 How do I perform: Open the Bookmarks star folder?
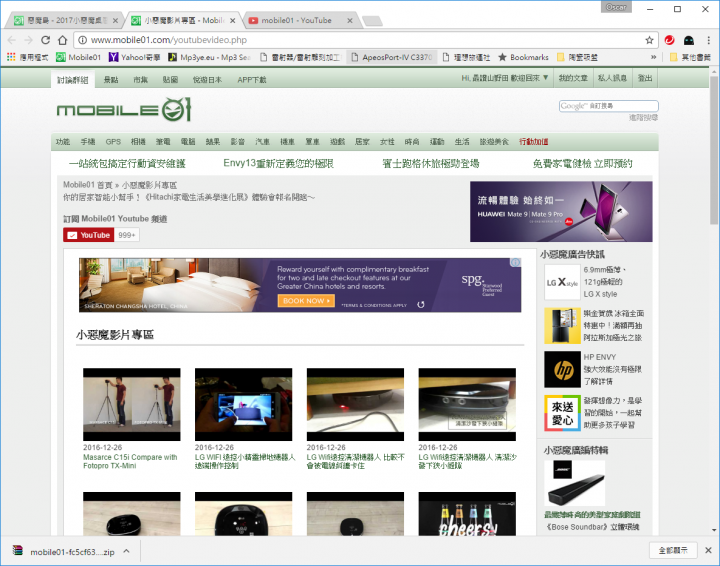pyautogui.click(x=523, y=57)
